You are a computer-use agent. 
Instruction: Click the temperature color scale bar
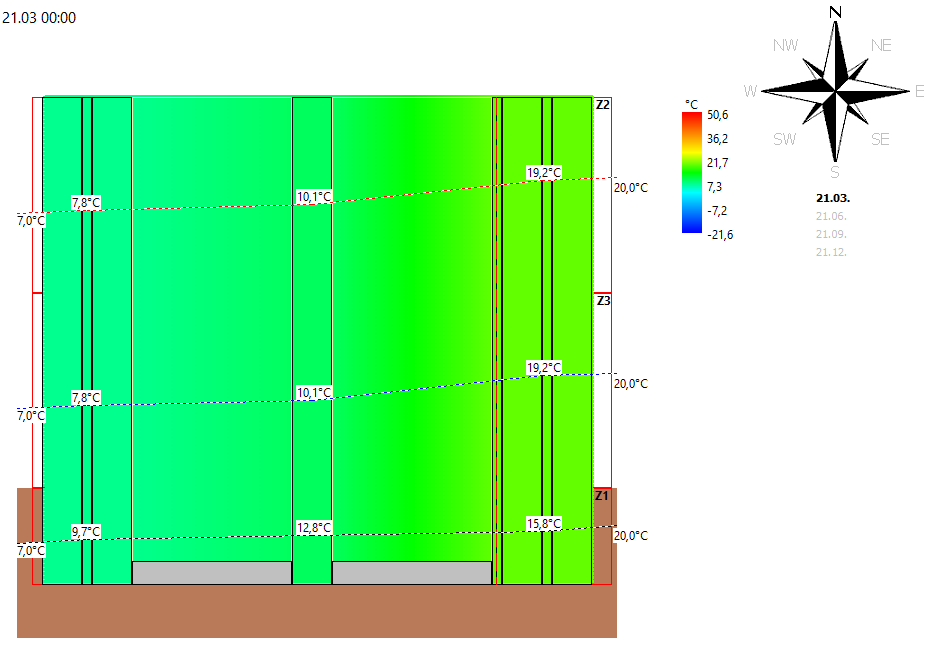point(691,172)
